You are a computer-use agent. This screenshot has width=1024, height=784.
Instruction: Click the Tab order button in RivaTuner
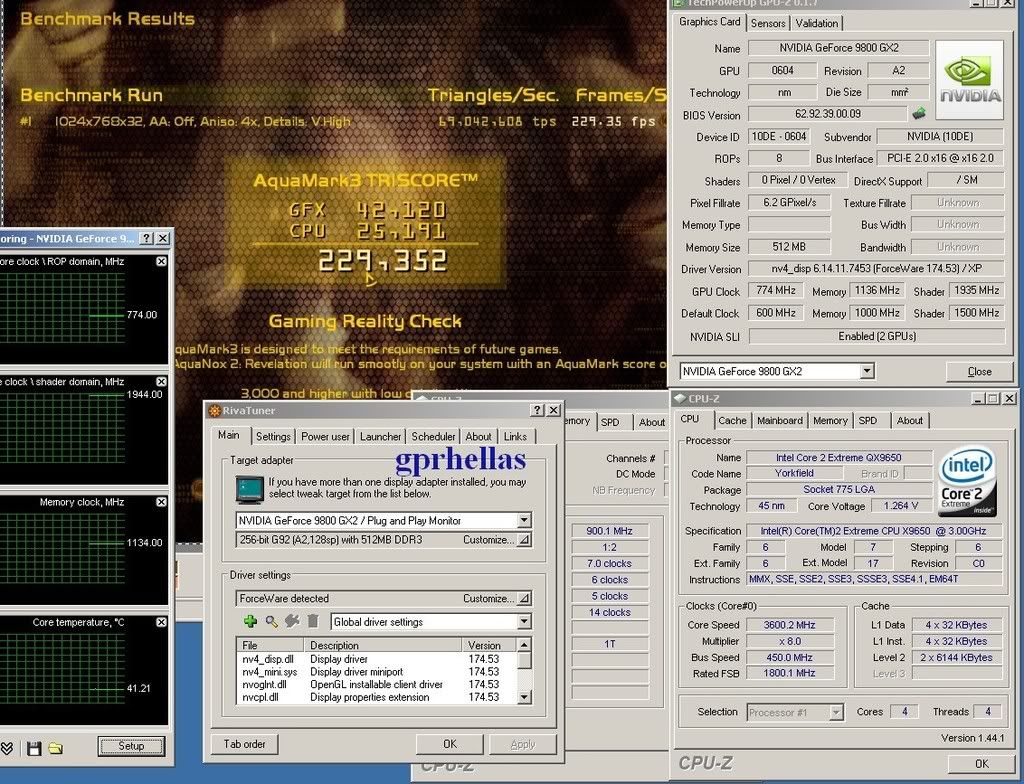[245, 744]
